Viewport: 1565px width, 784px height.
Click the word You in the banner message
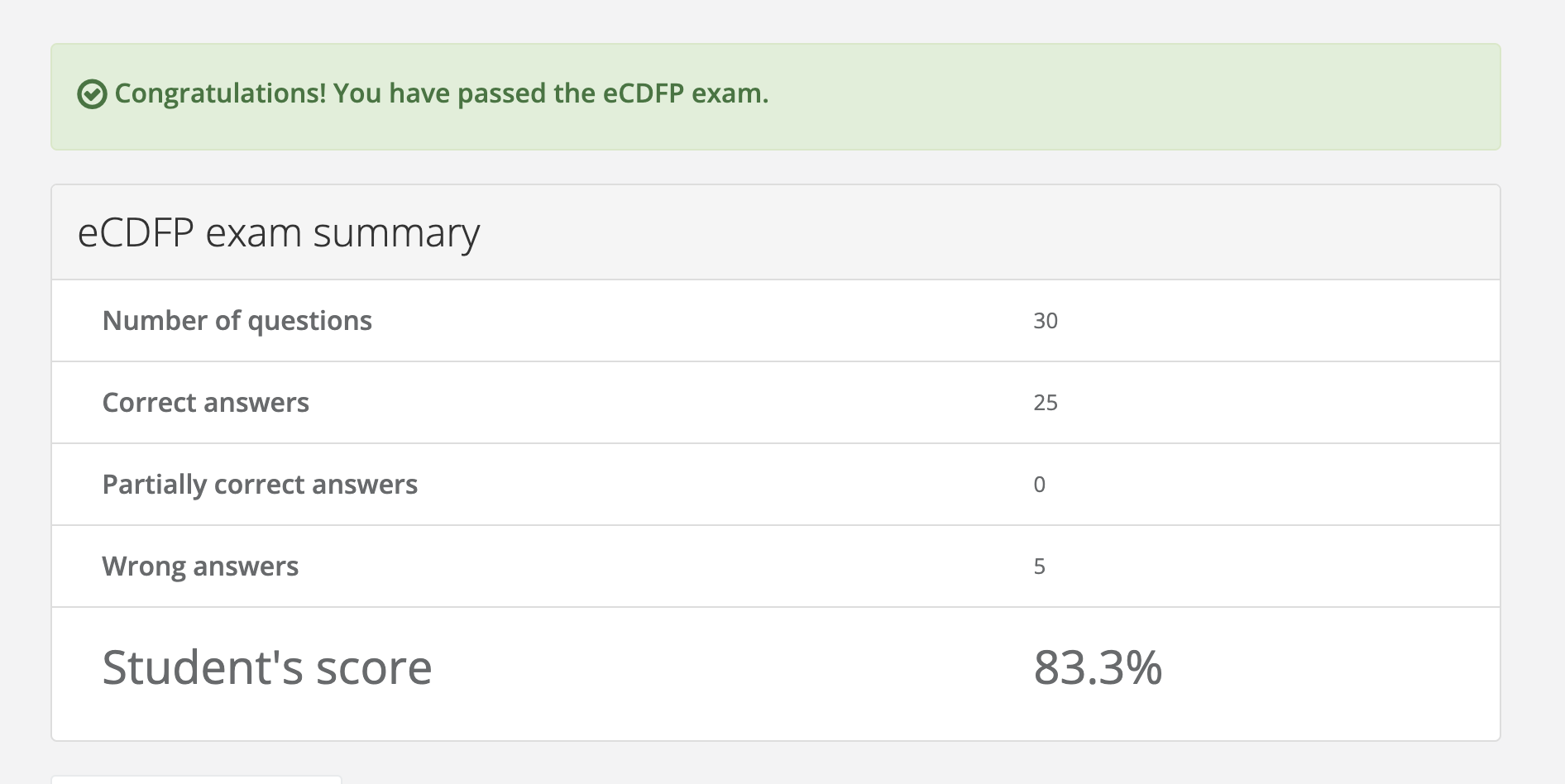(x=357, y=94)
